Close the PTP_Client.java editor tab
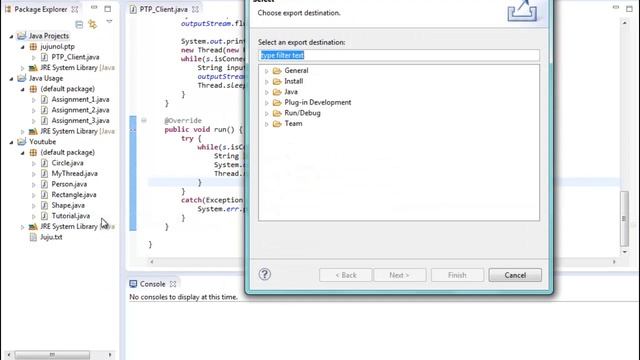Screen dimensions: 640x360 click(x=195, y=9)
